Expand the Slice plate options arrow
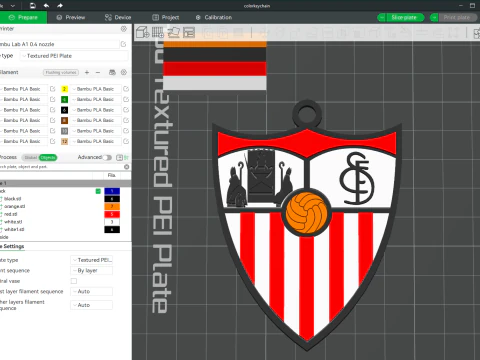 click(x=382, y=17)
